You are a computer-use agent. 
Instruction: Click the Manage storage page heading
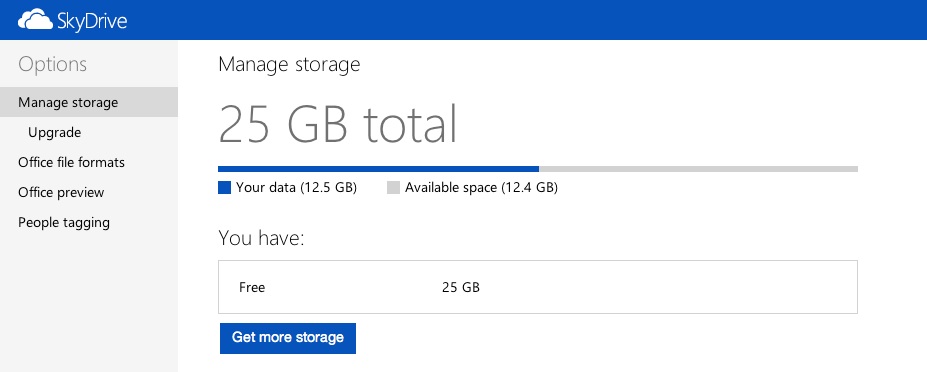point(289,64)
